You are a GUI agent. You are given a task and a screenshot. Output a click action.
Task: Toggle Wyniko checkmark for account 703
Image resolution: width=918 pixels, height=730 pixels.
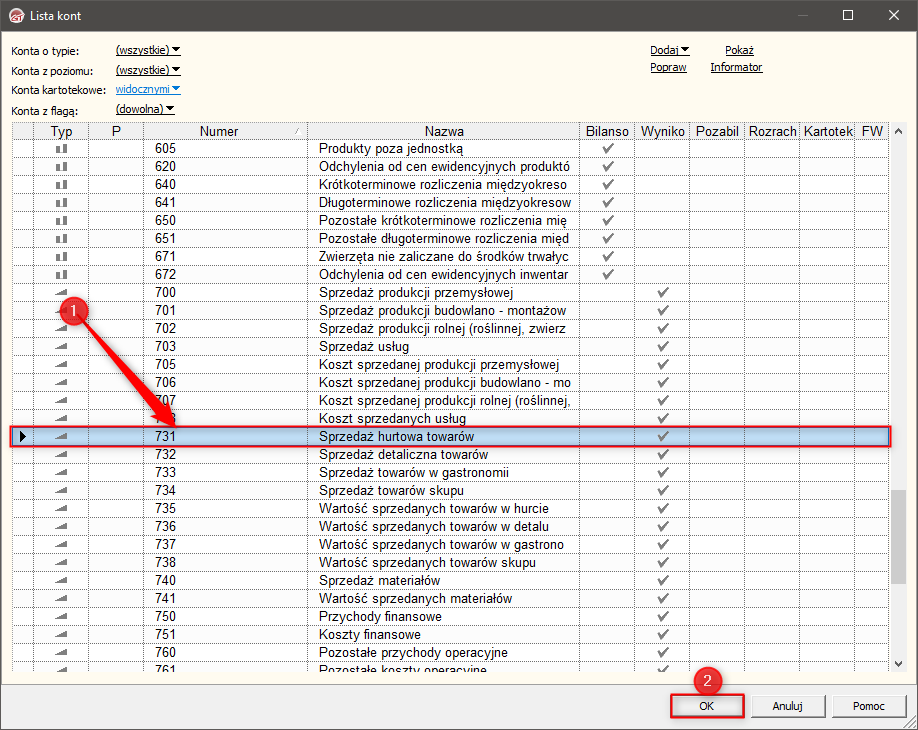click(x=662, y=346)
